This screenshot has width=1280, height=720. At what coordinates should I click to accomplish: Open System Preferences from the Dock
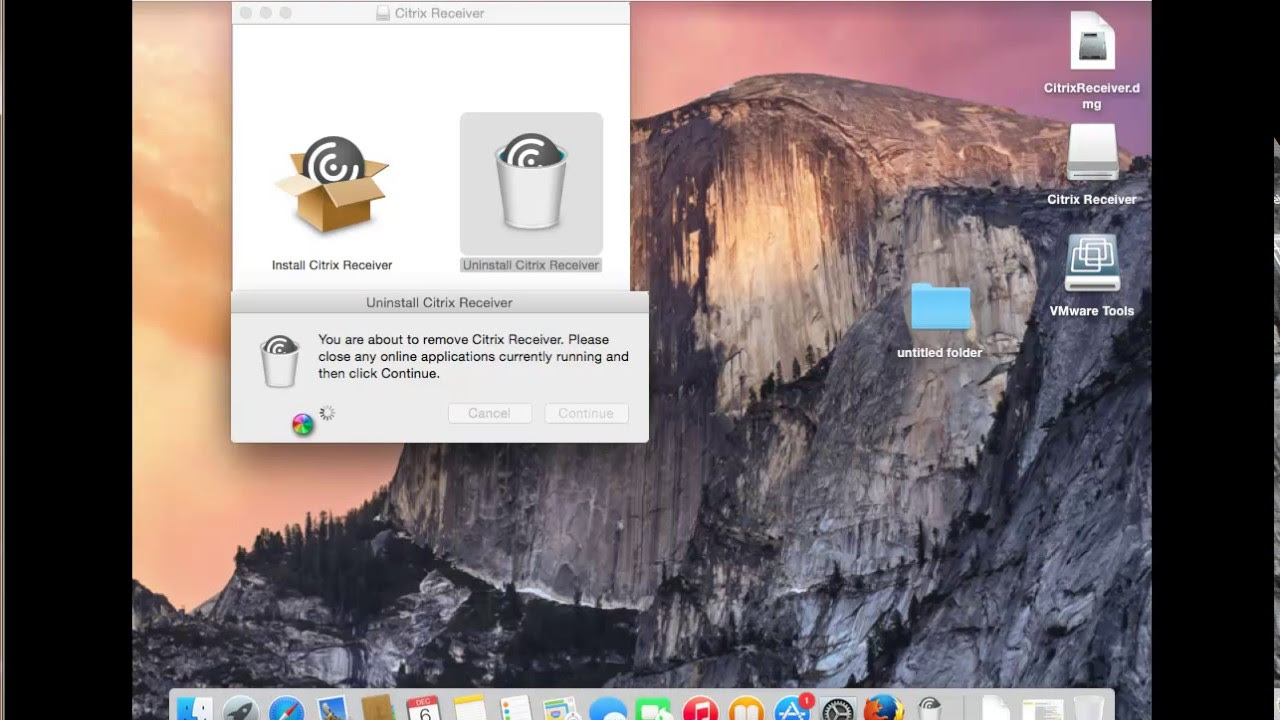pyautogui.click(x=839, y=708)
